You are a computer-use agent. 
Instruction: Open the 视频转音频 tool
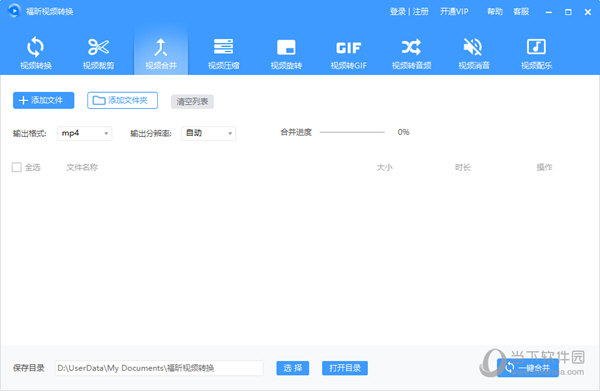click(411, 53)
